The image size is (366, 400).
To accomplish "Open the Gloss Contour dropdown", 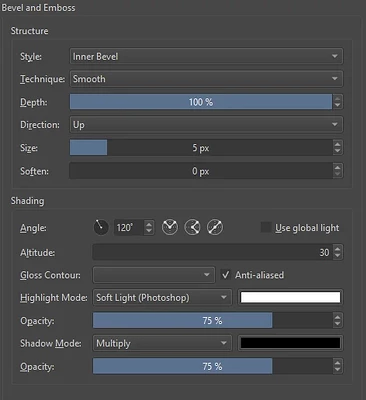I will tap(154, 275).
